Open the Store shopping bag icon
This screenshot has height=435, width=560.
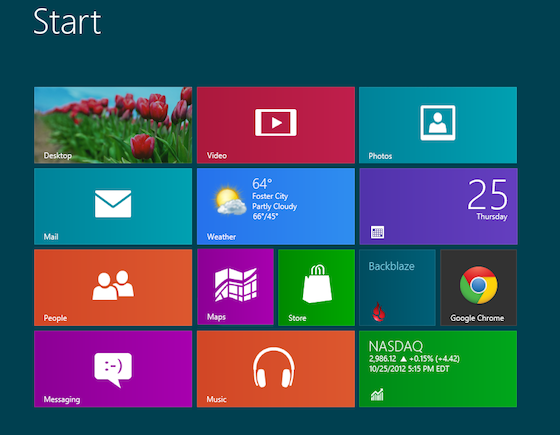317,284
